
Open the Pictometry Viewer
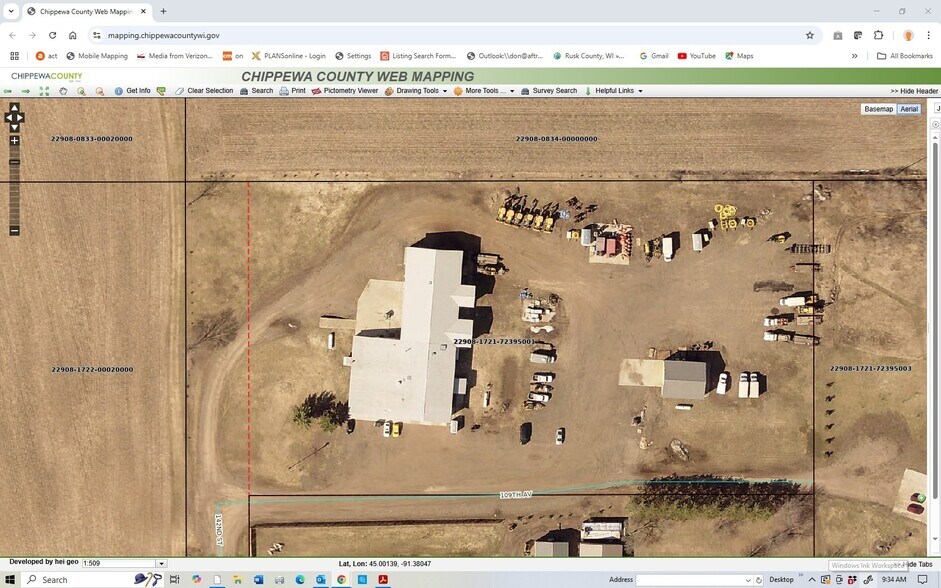pos(344,91)
